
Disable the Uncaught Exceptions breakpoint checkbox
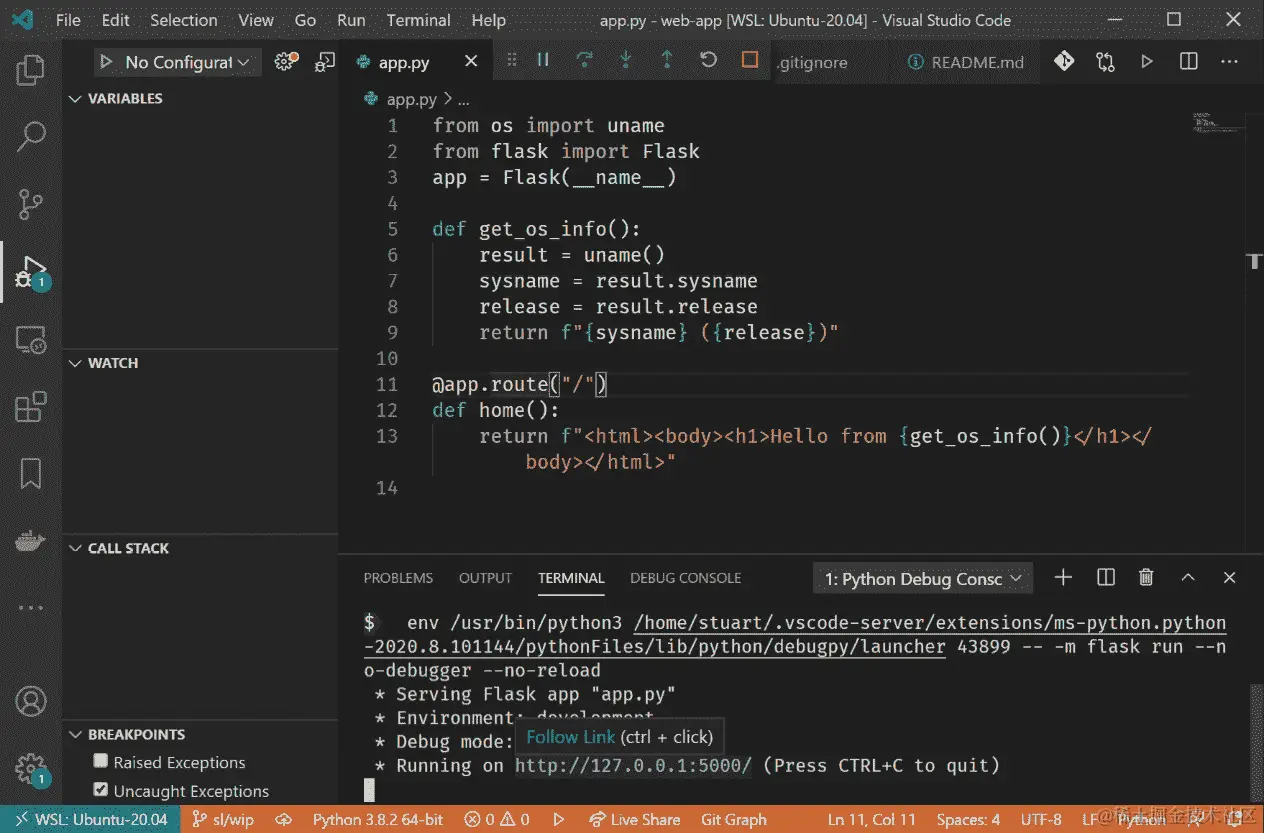(101, 789)
